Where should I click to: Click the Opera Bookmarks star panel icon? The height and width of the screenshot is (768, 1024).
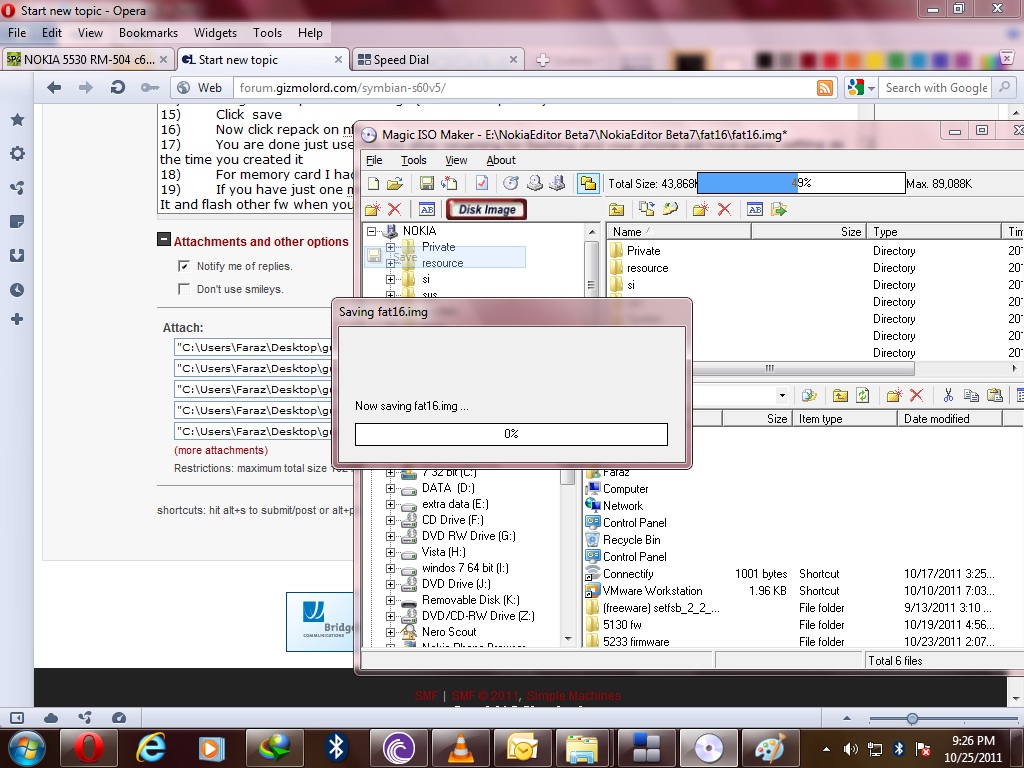[18, 120]
